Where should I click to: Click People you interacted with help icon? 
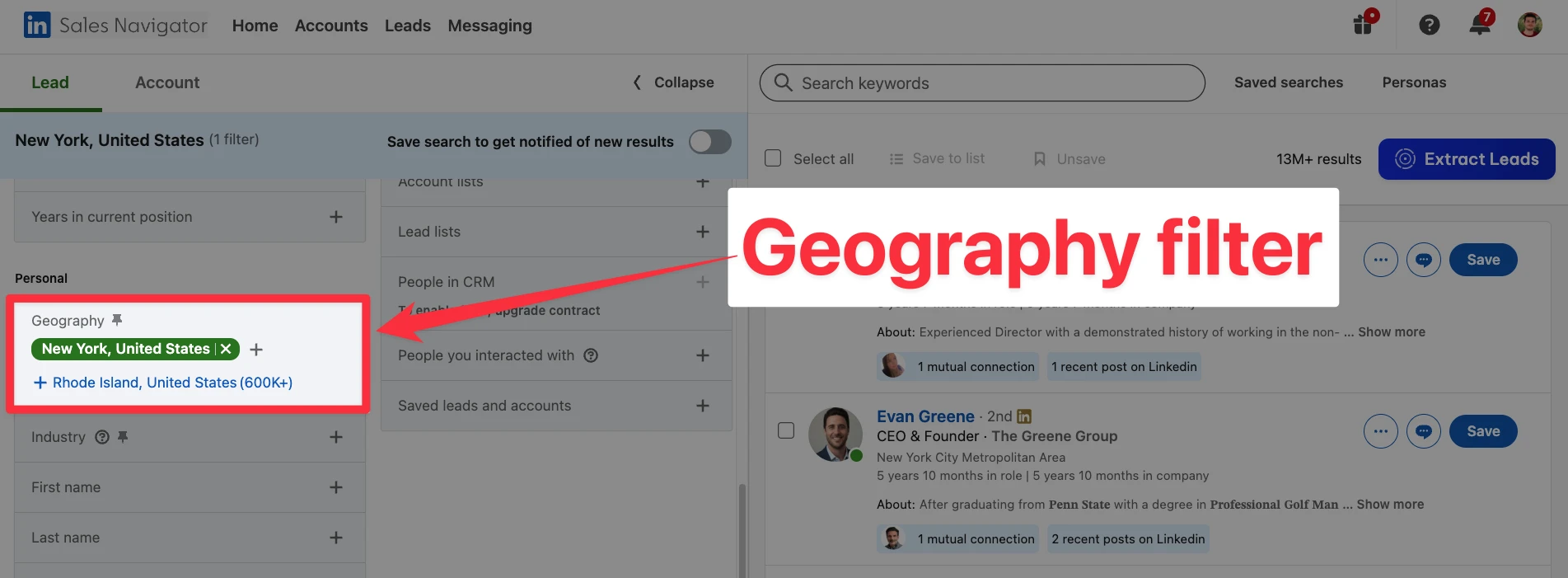[591, 355]
